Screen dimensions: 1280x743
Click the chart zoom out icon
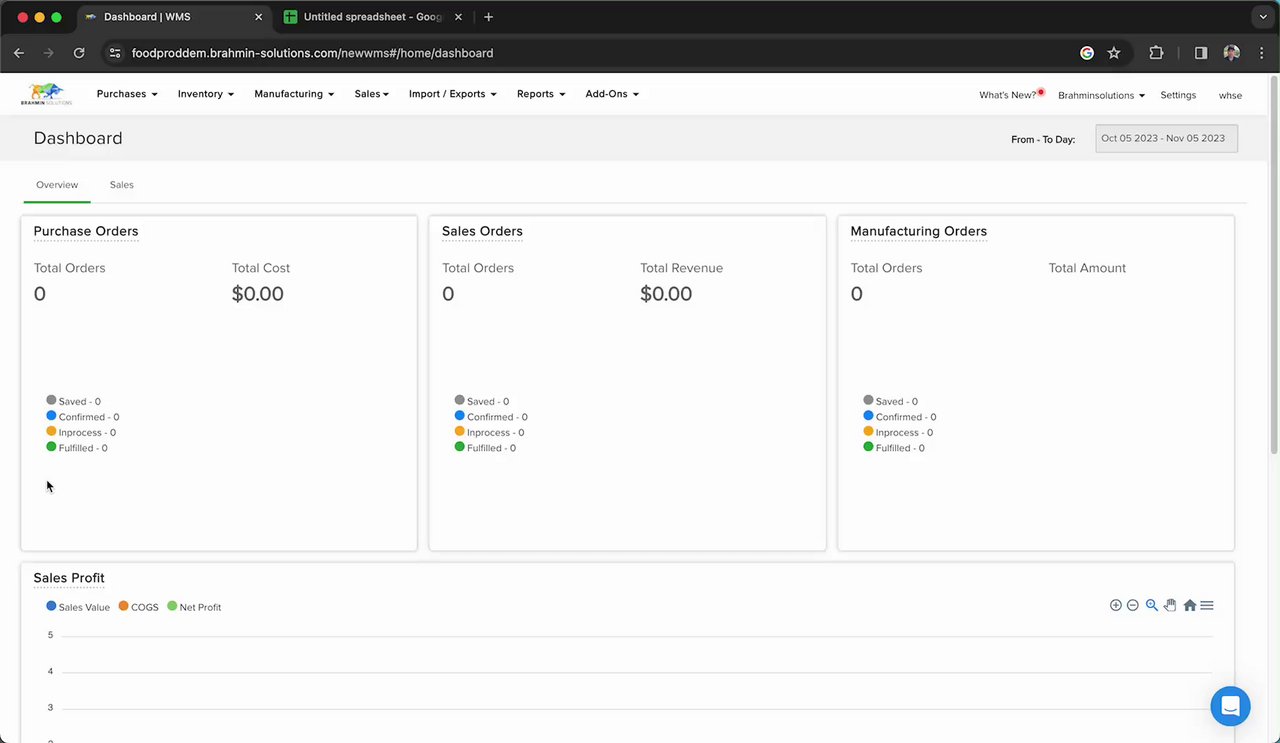1133,605
